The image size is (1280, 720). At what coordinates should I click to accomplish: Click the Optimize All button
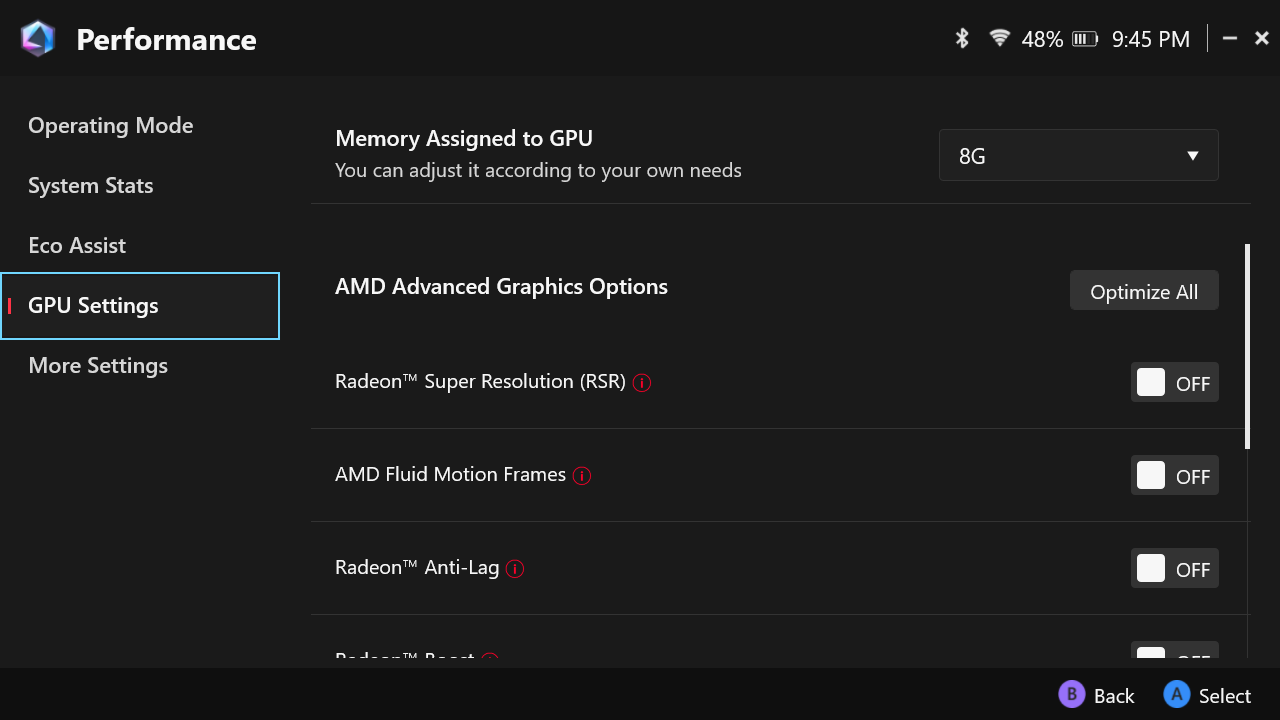coord(1144,291)
